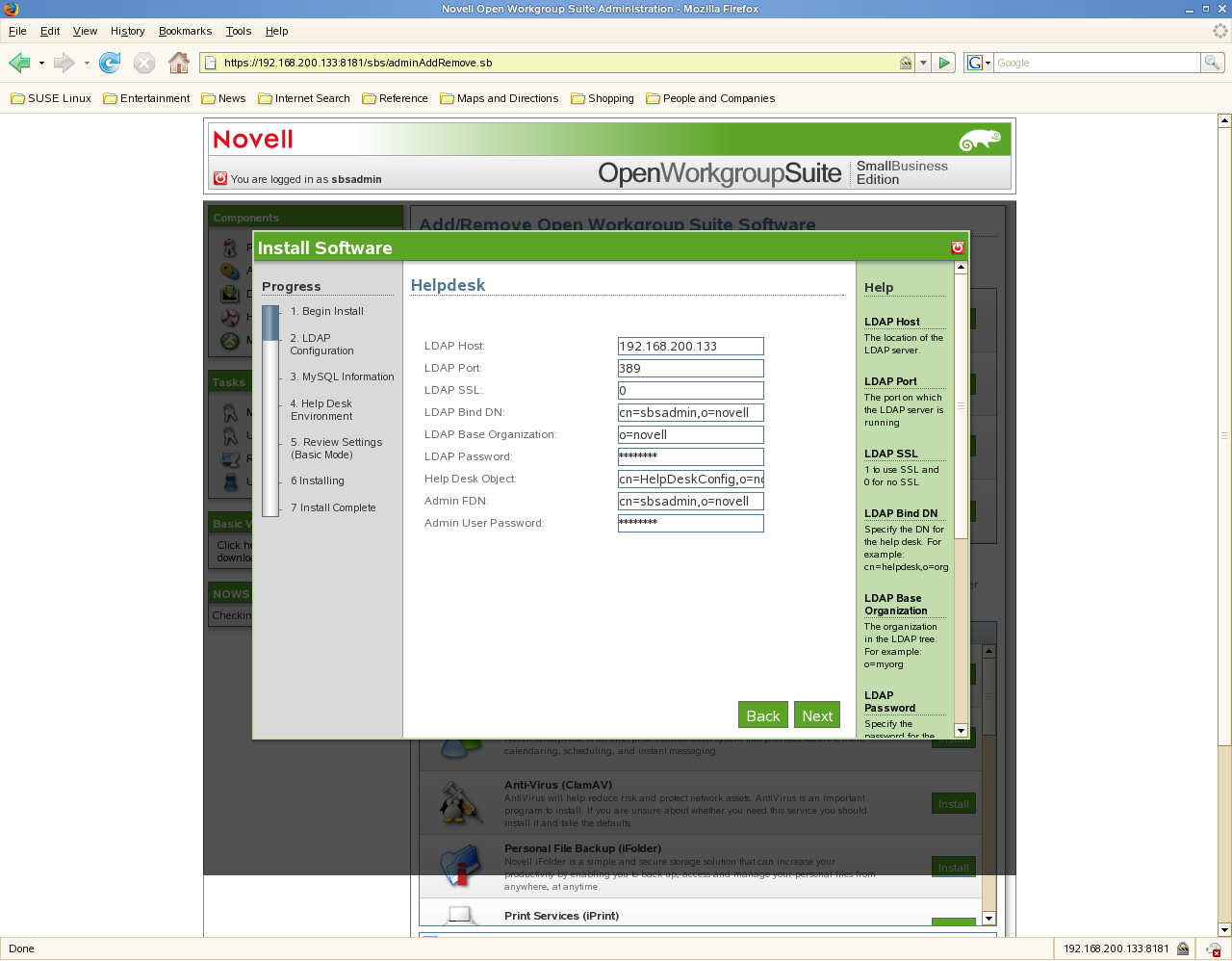Click into the LDAP Bind DN field

691,413
